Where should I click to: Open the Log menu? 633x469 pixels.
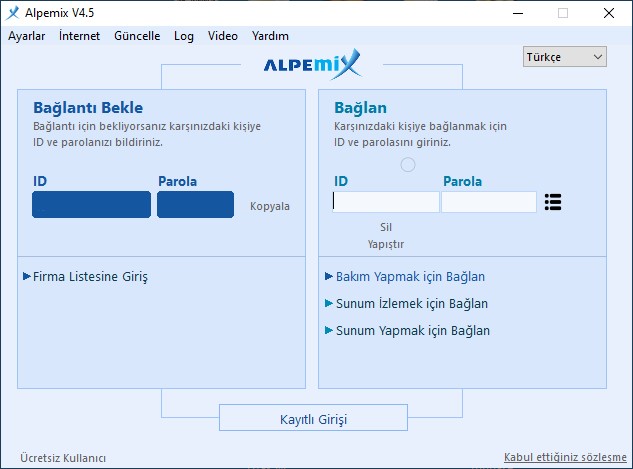[184, 36]
